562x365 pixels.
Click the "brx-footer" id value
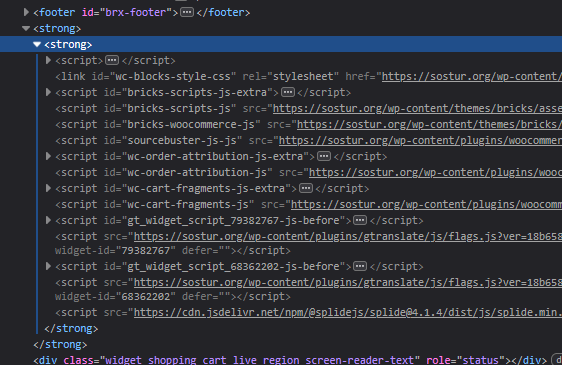(x=136, y=13)
